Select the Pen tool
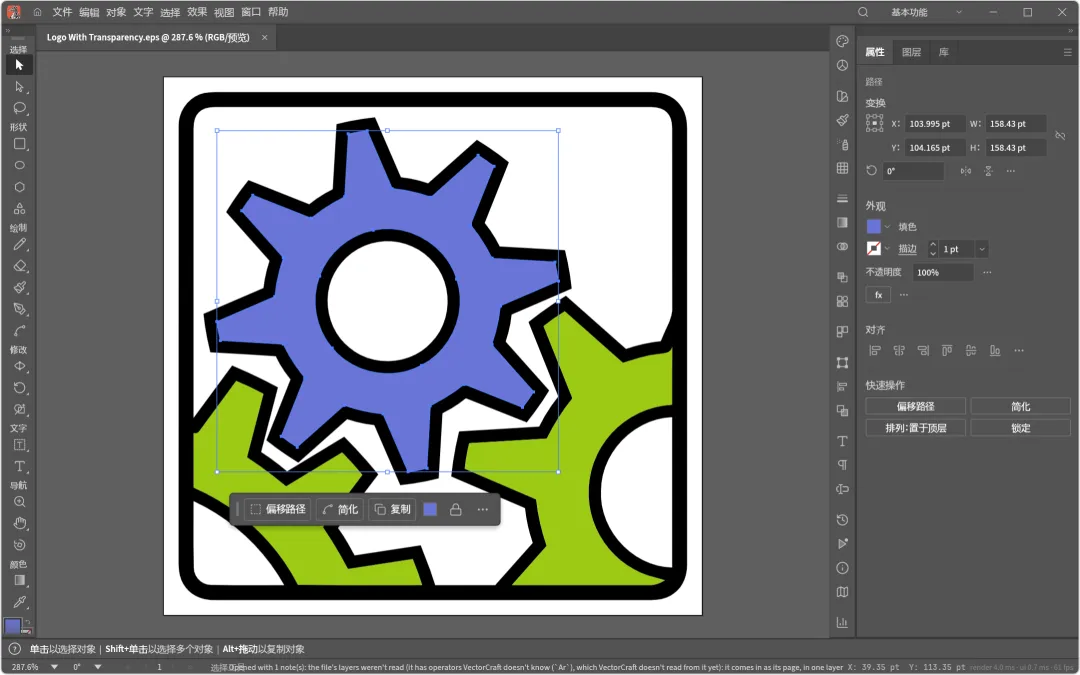This screenshot has height=675, width=1080. tap(19, 309)
